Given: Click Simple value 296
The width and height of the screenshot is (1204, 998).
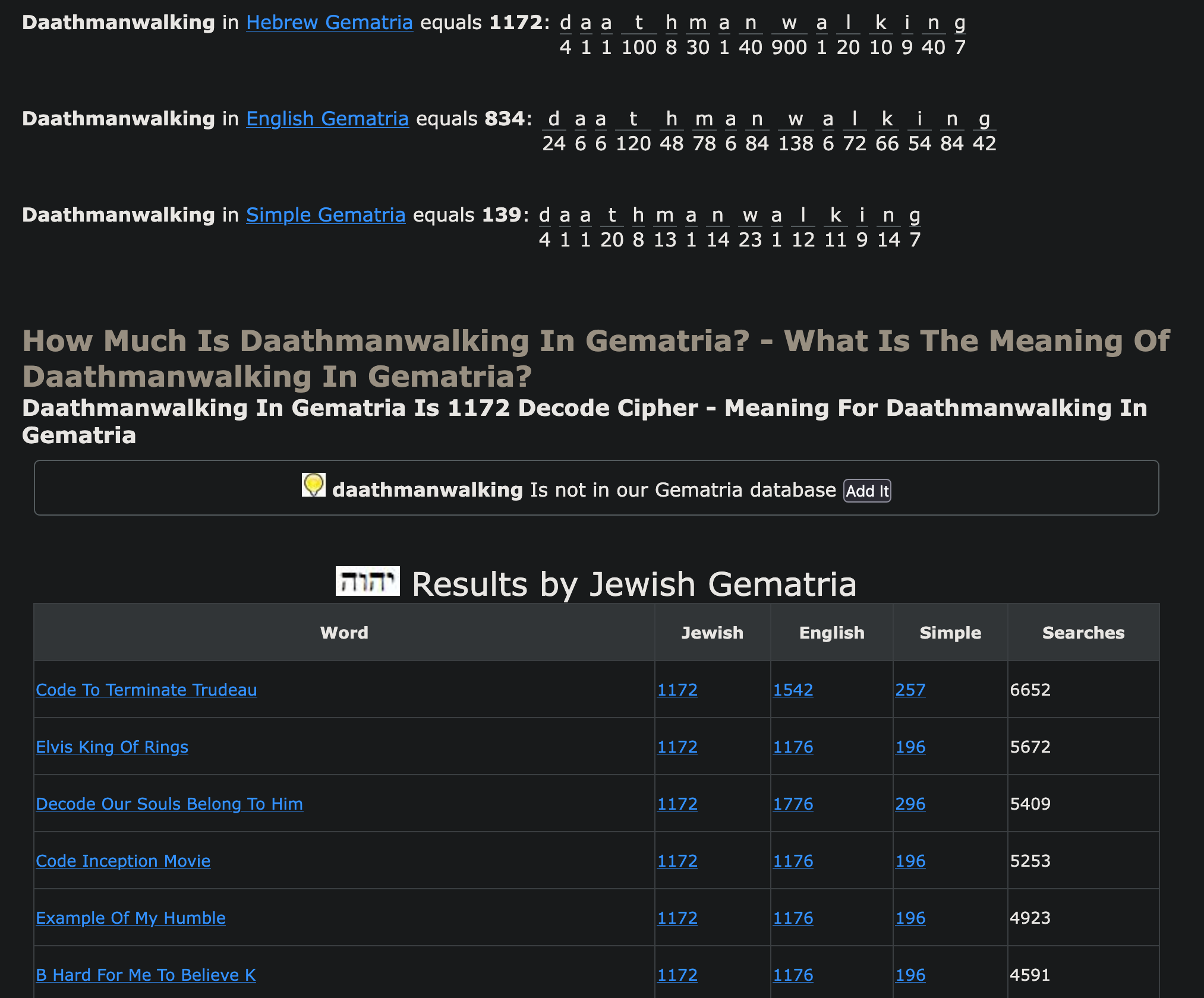Looking at the screenshot, I should 910,804.
